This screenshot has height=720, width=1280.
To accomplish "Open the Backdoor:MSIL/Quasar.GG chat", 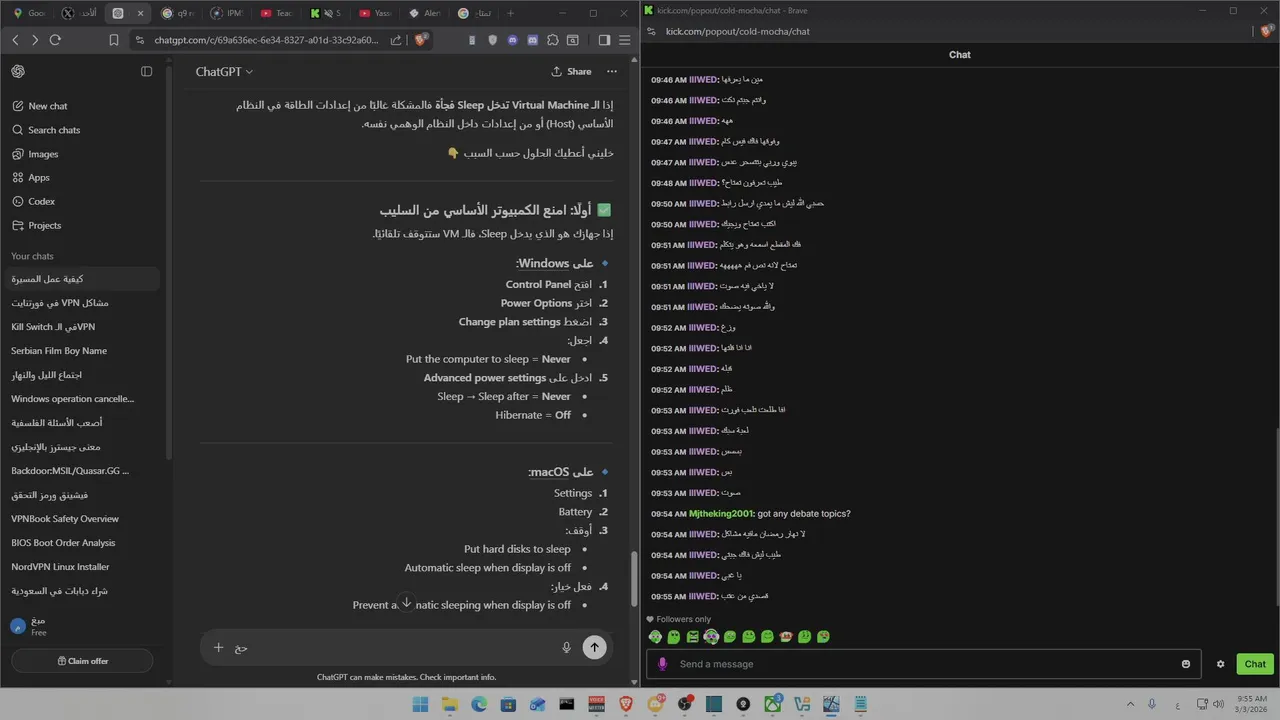I will click(x=80, y=471).
